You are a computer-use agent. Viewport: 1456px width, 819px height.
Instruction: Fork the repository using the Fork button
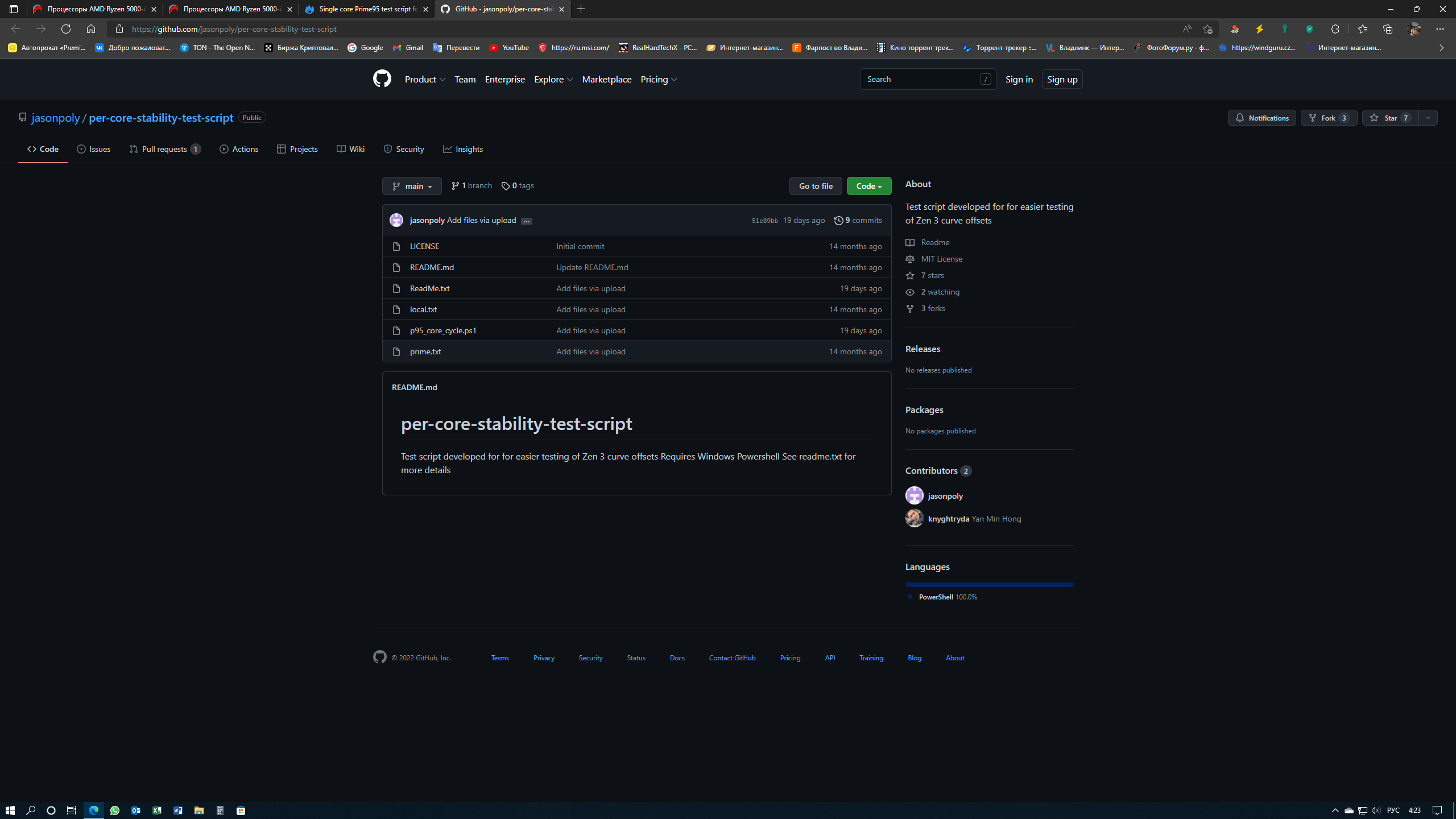coord(1328,118)
